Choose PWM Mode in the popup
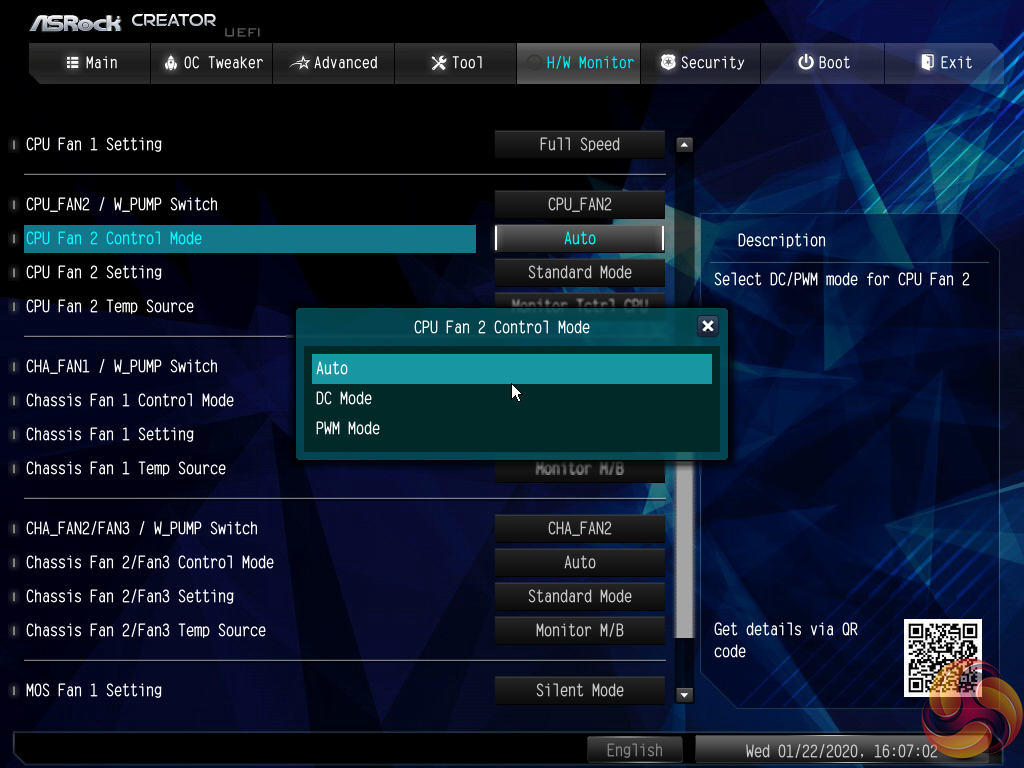This screenshot has width=1024, height=768. pos(511,428)
